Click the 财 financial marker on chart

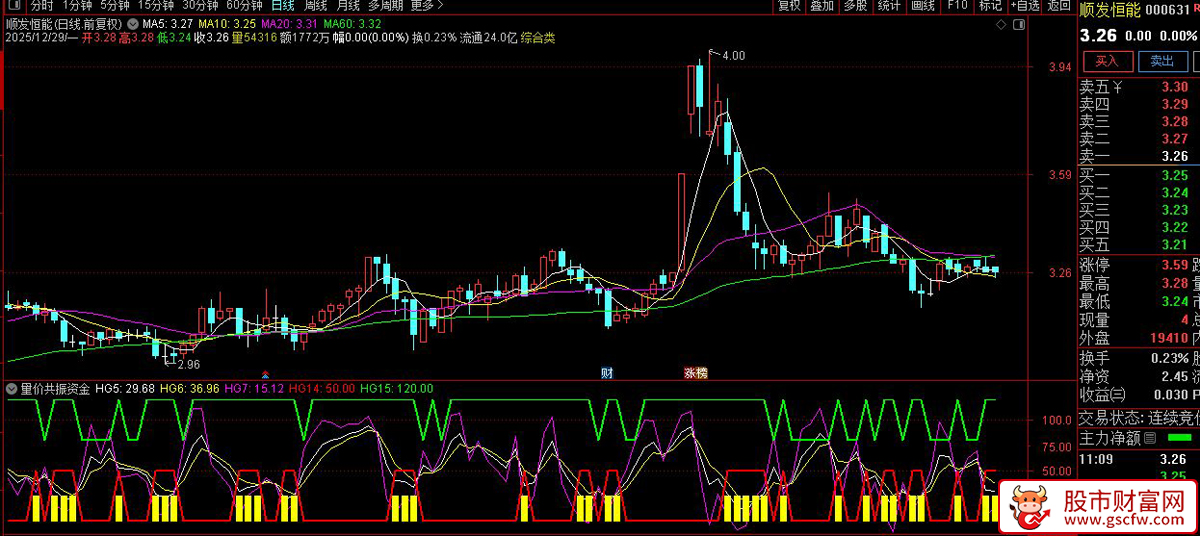click(606, 372)
